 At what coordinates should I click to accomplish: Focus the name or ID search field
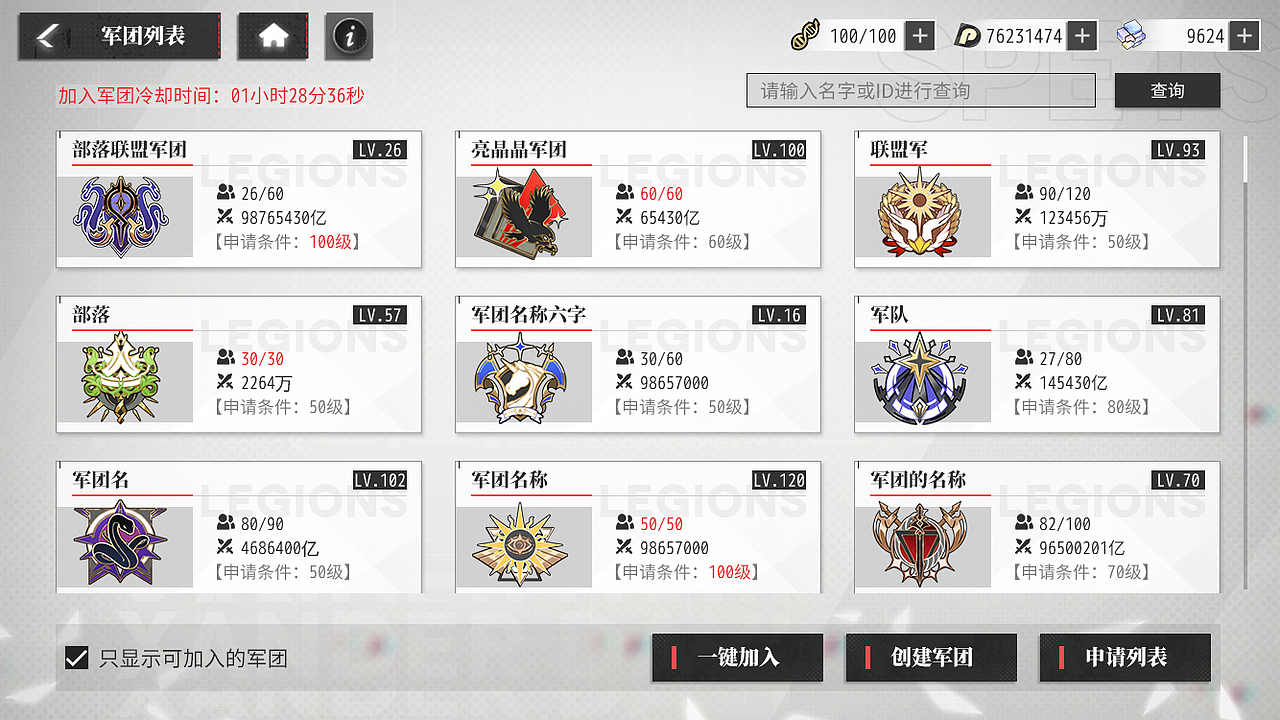(x=921, y=91)
